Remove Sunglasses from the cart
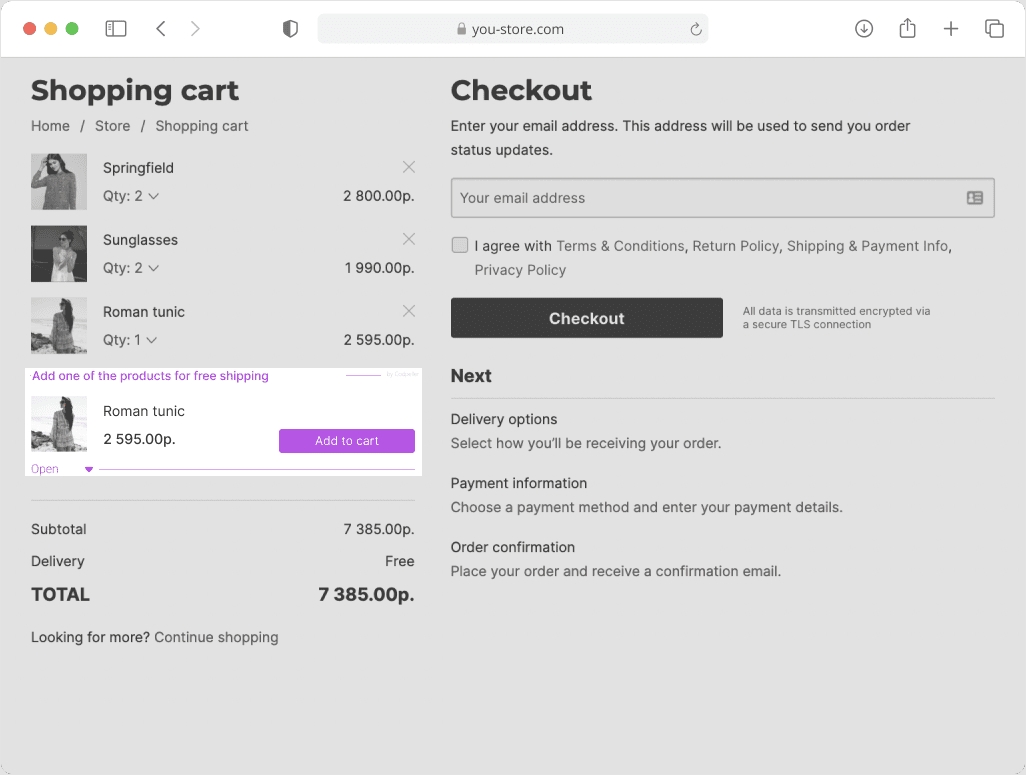Image resolution: width=1026 pixels, height=775 pixels. click(x=408, y=239)
